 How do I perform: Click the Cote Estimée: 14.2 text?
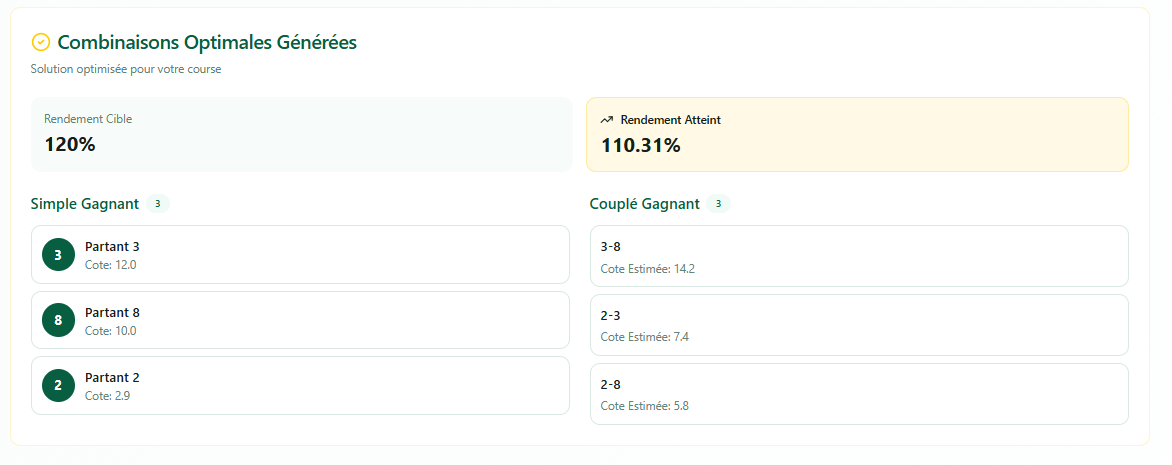click(x=647, y=269)
